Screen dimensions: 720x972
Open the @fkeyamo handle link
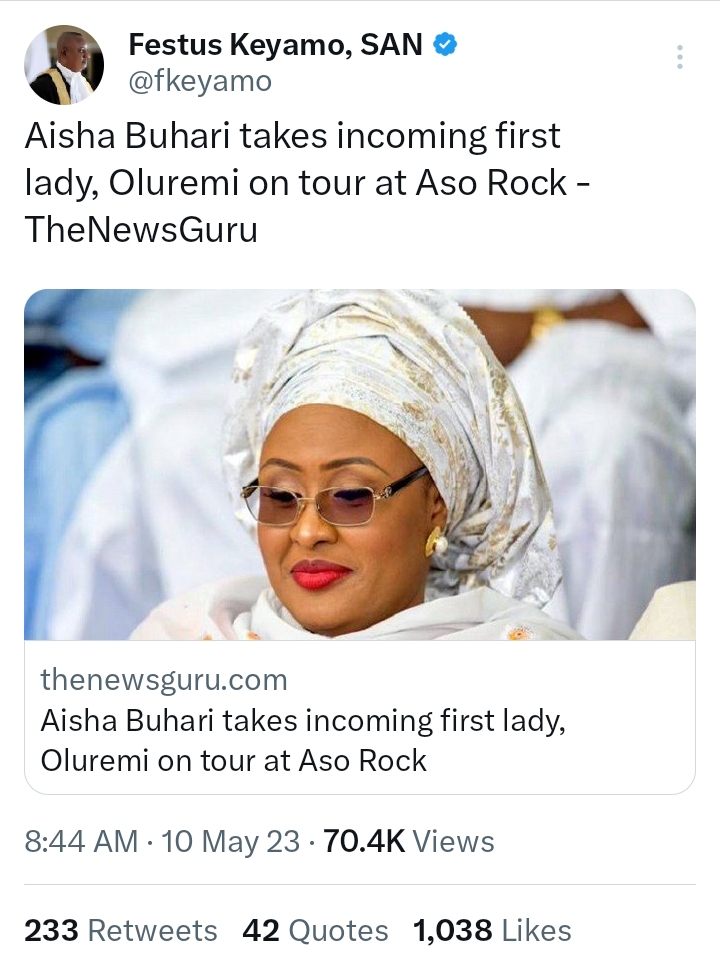tap(200, 81)
